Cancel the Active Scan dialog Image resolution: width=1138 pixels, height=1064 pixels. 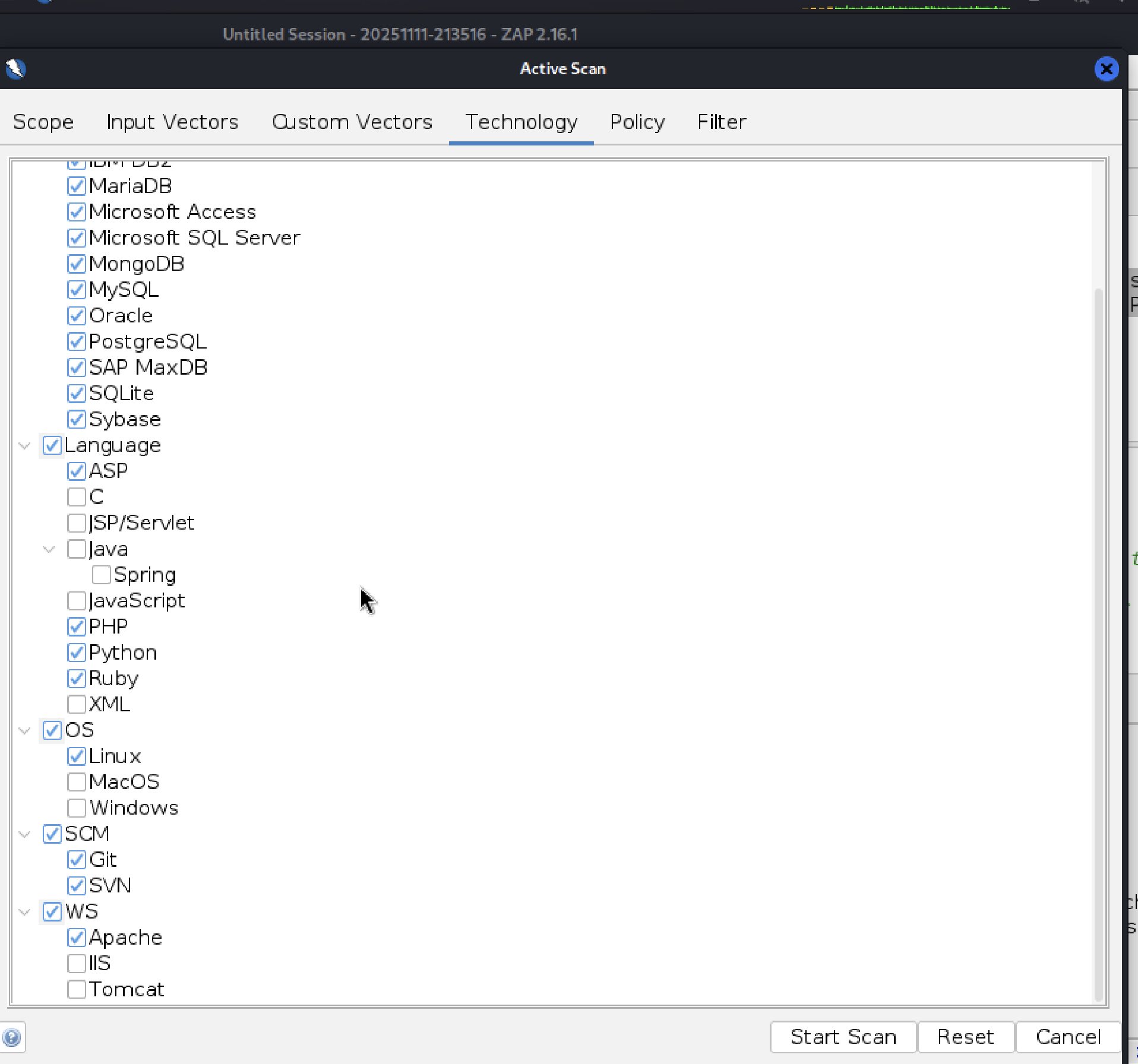coord(1069,1037)
